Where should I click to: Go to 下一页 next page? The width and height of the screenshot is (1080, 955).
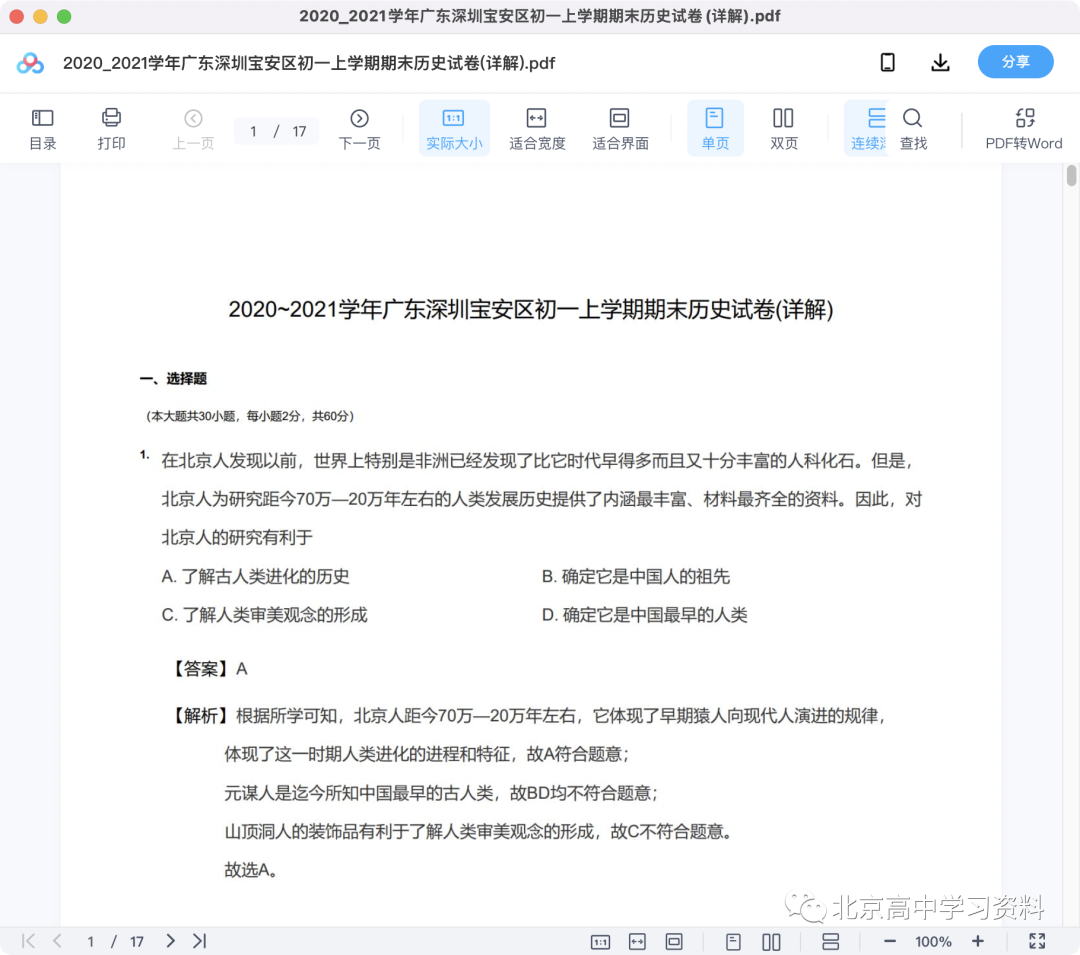(x=359, y=129)
